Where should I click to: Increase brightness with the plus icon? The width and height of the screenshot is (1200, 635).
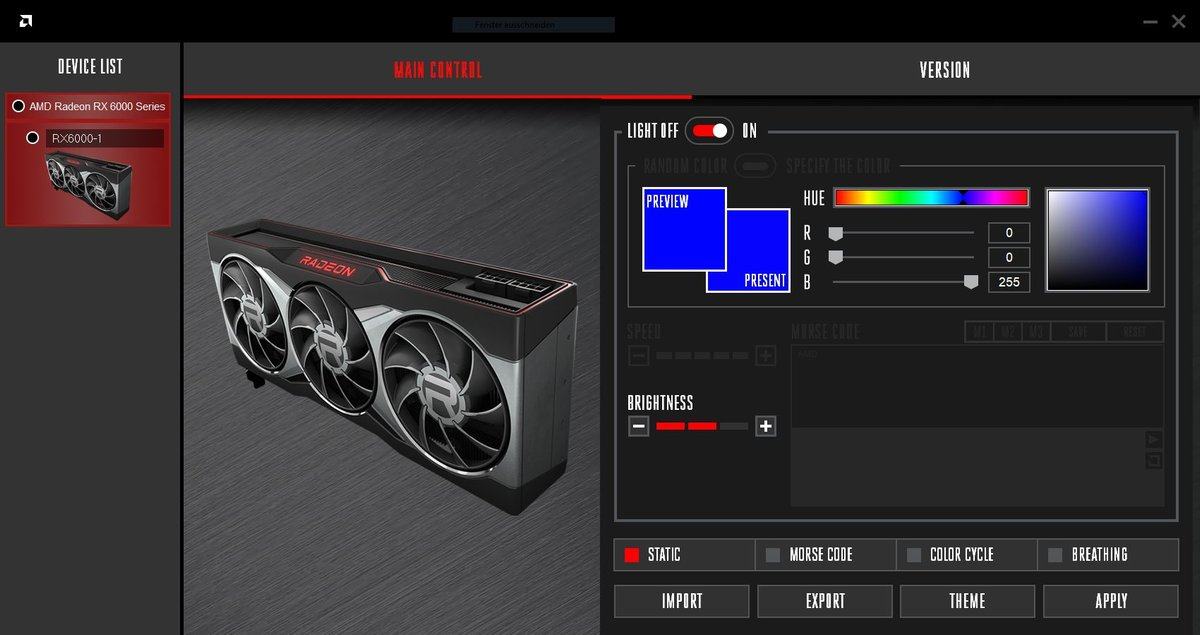point(766,427)
